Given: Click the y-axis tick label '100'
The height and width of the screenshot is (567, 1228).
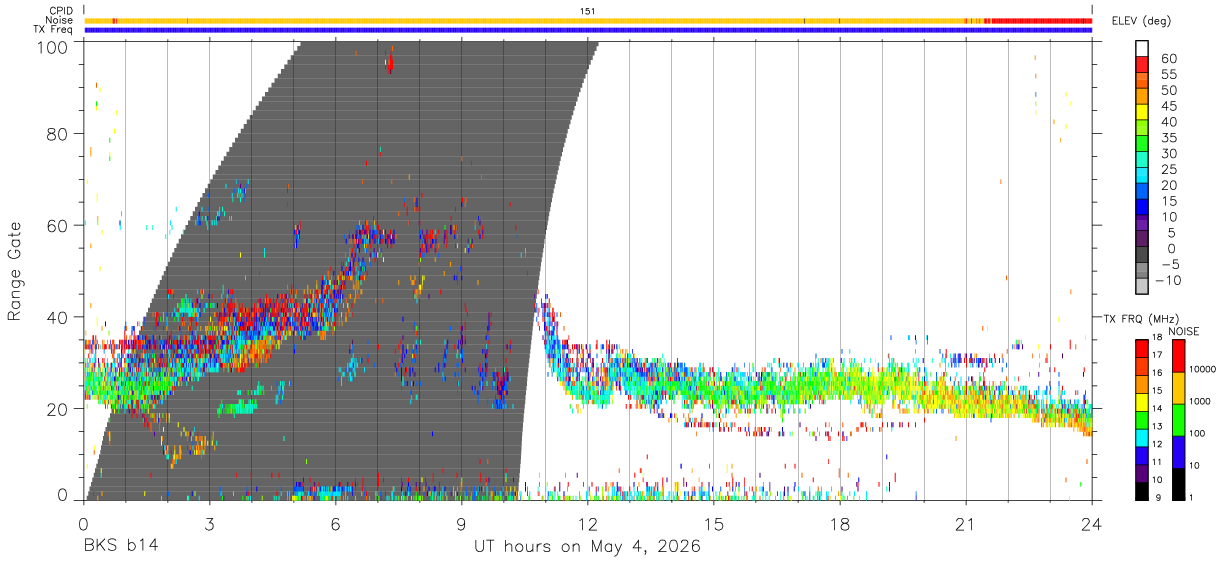Looking at the screenshot, I should pos(54,47).
